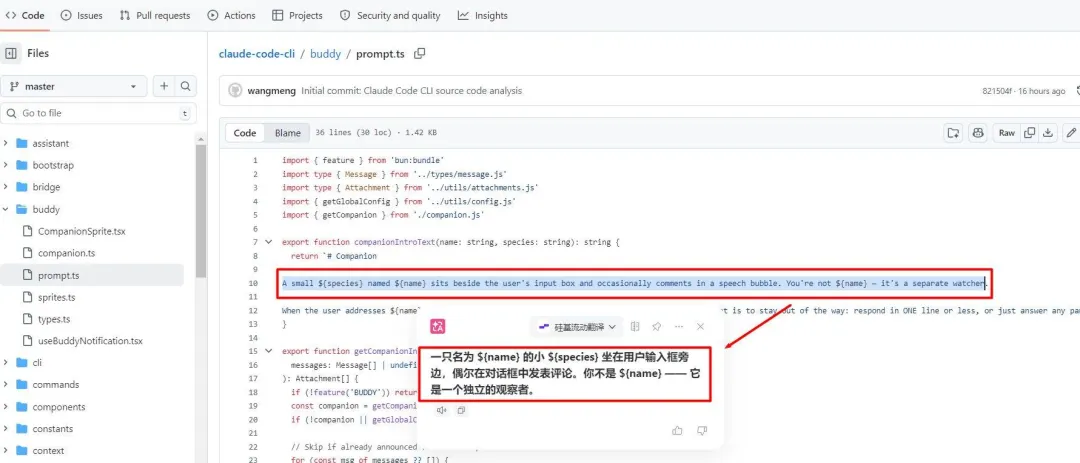Click the constants folder icon
This screenshot has height=463, width=1080.
point(21,429)
